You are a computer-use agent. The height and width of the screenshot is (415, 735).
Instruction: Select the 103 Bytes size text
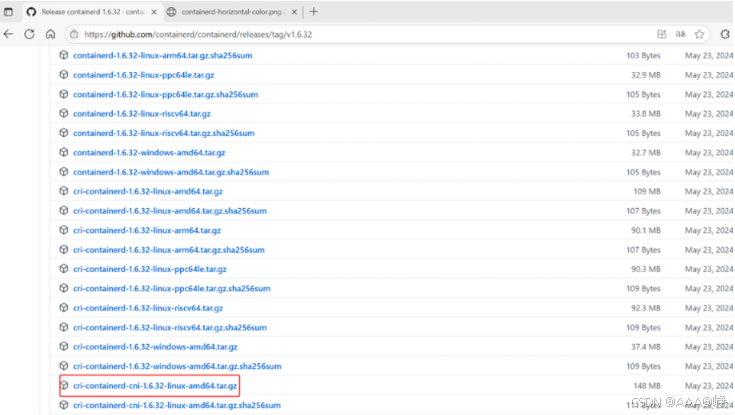[644, 55]
